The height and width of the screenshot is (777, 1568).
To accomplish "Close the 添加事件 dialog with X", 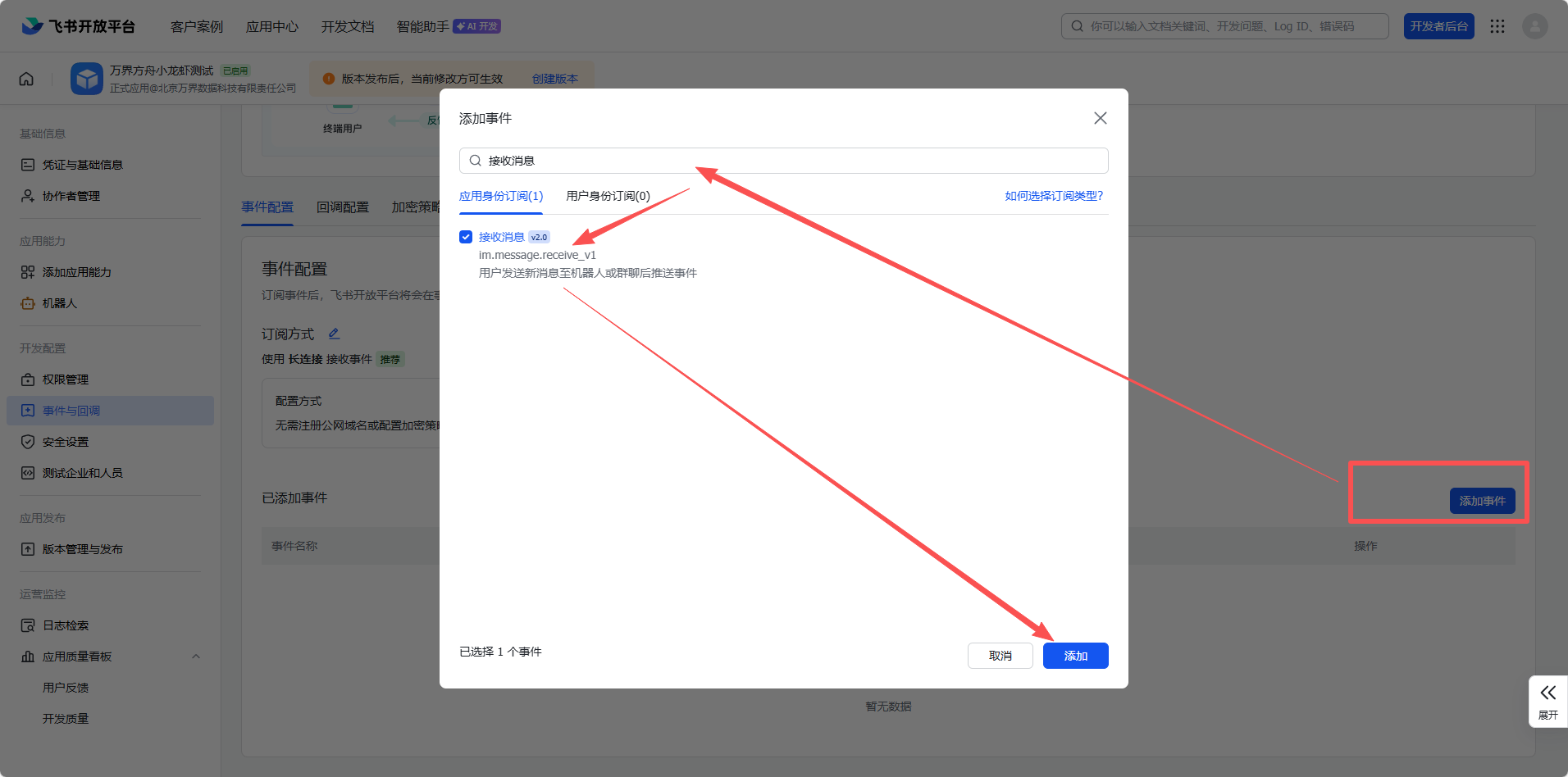I will (1100, 118).
